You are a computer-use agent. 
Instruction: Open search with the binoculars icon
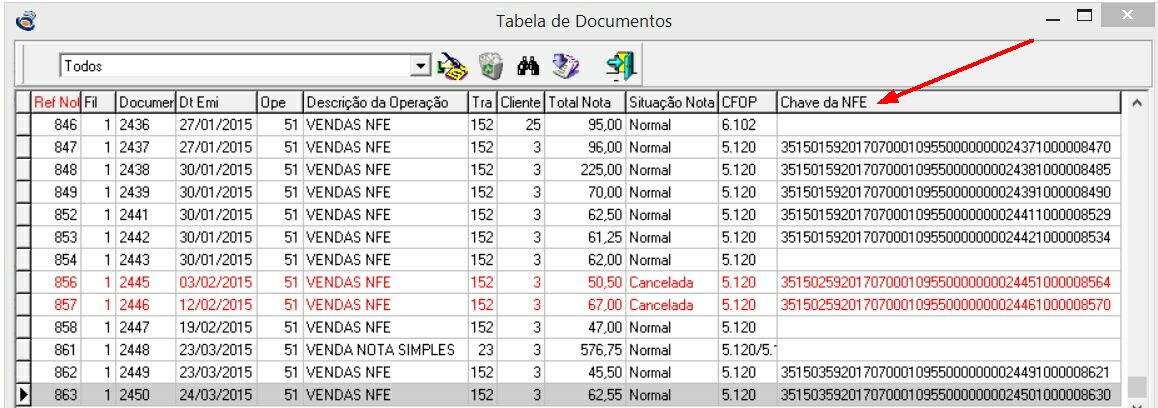pyautogui.click(x=529, y=67)
